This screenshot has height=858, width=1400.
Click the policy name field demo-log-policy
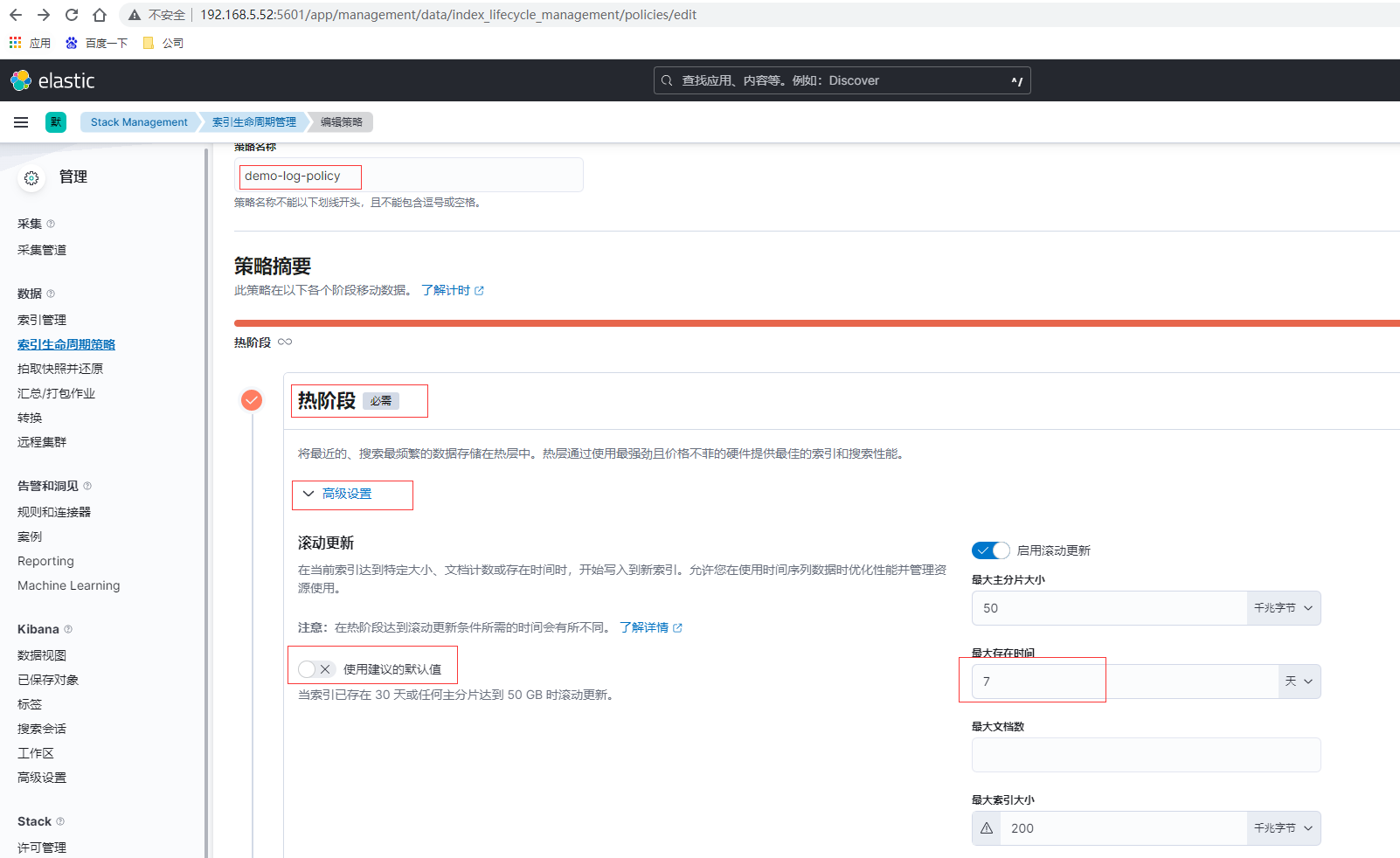point(408,175)
